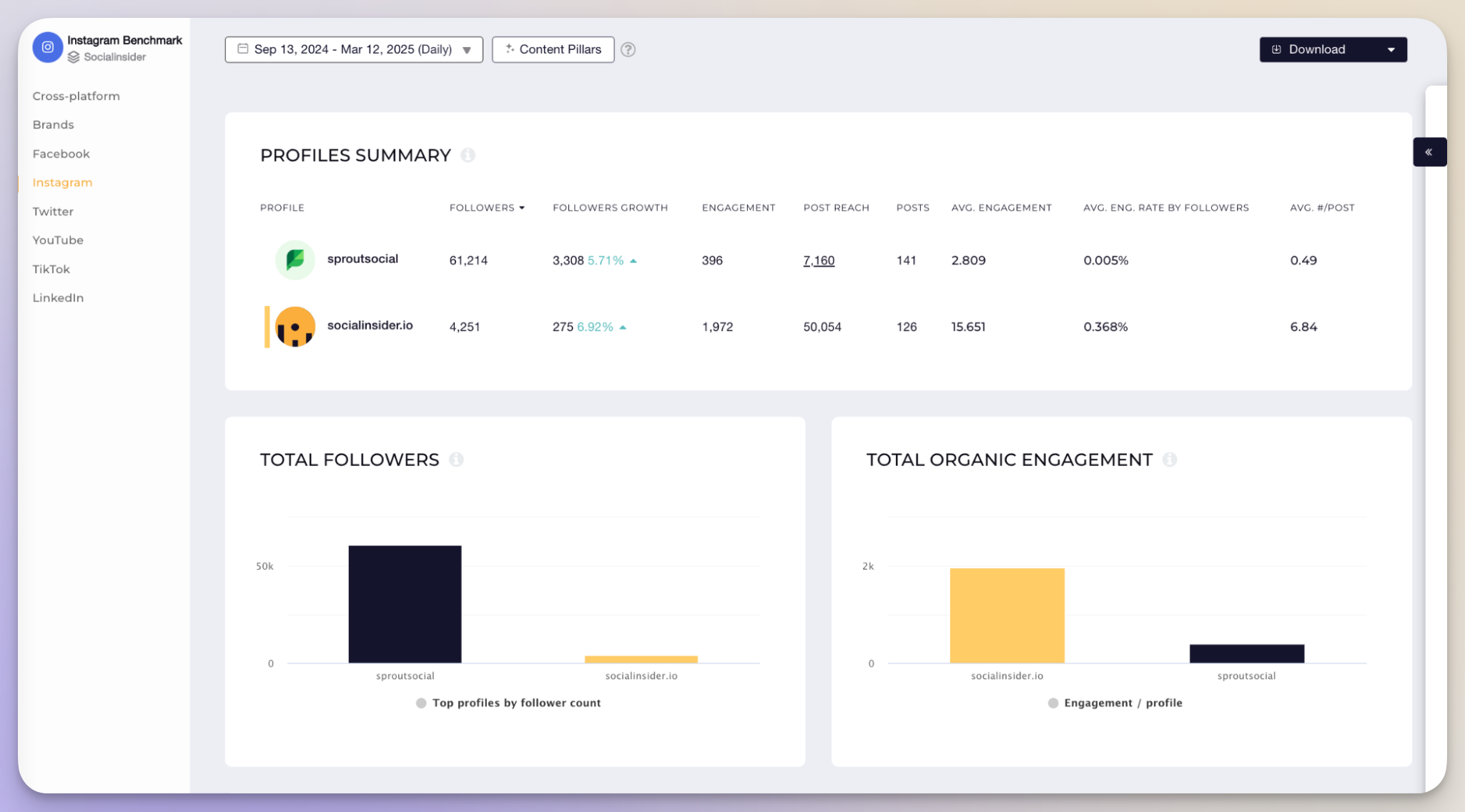Click the socialinsider.io profile name
This screenshot has width=1465, height=812.
pos(370,325)
